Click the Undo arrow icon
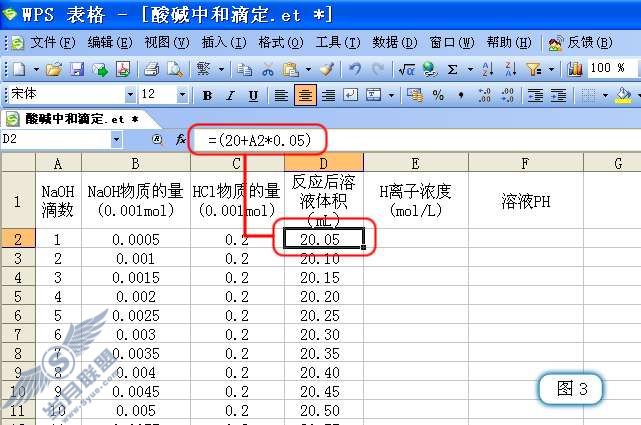The image size is (641, 425). click(355, 69)
